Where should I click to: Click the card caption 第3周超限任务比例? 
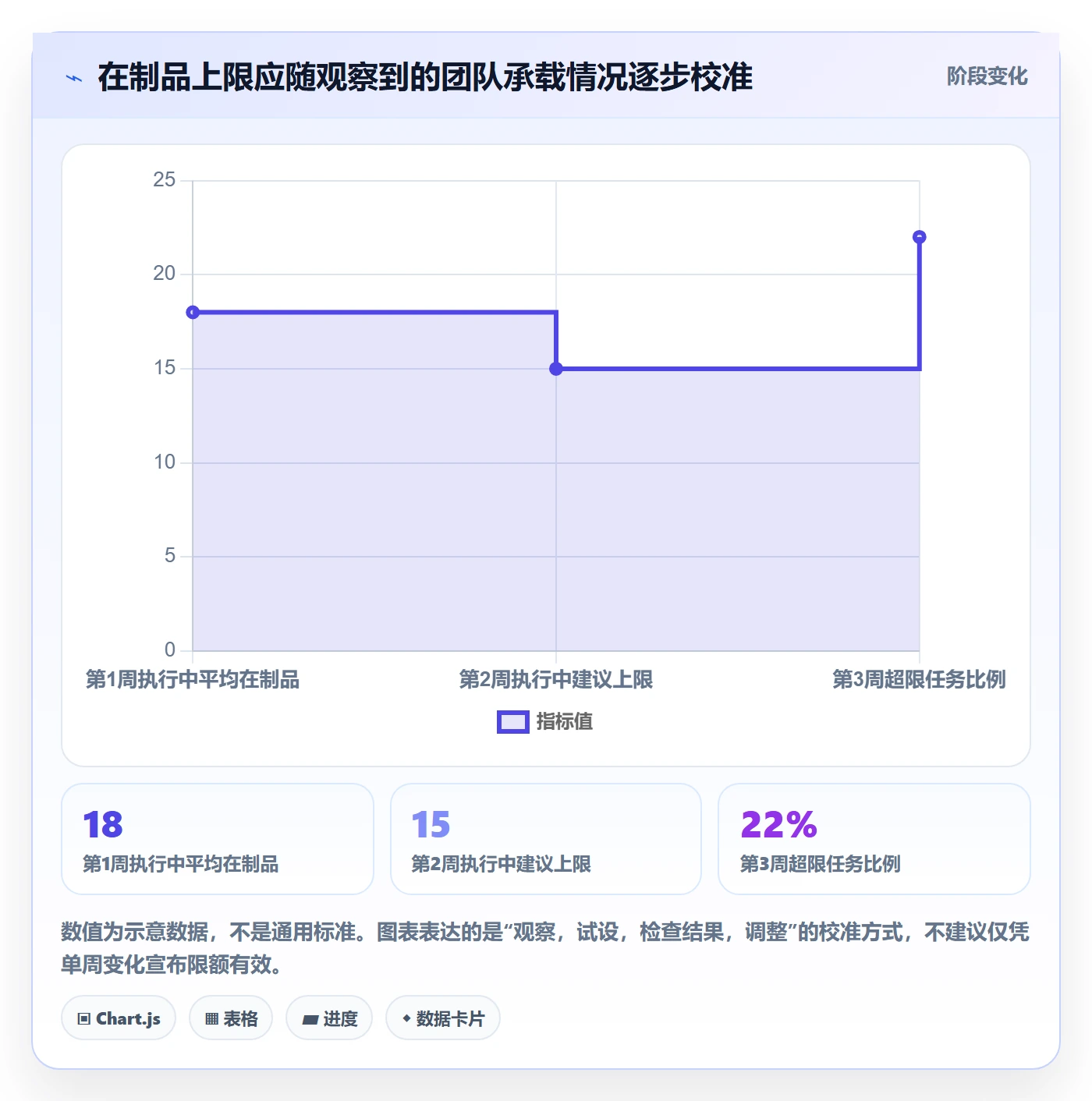pyautogui.click(x=821, y=864)
